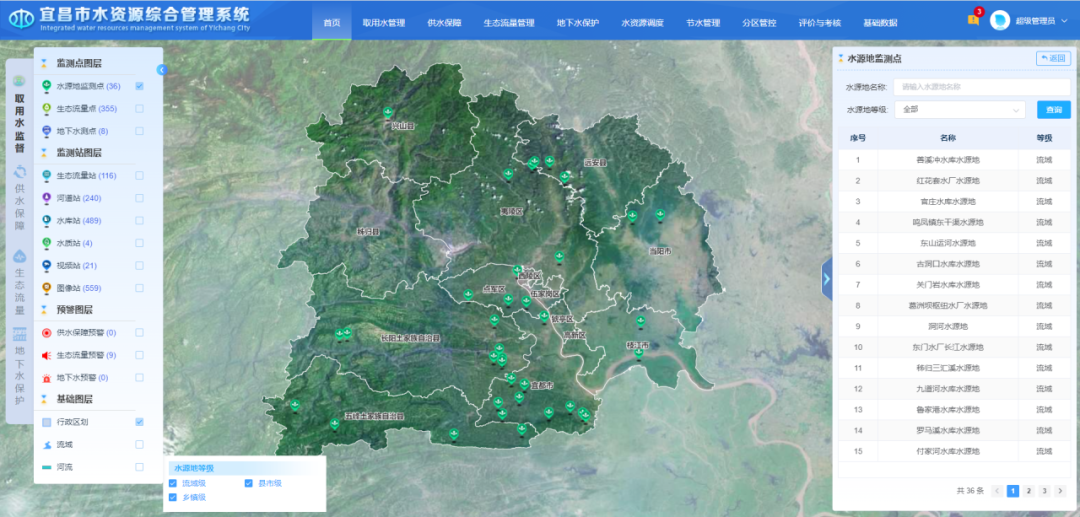Toggle the 行政区划 base layer checkbox
Screen dimensions: 1080x517
click(139, 422)
